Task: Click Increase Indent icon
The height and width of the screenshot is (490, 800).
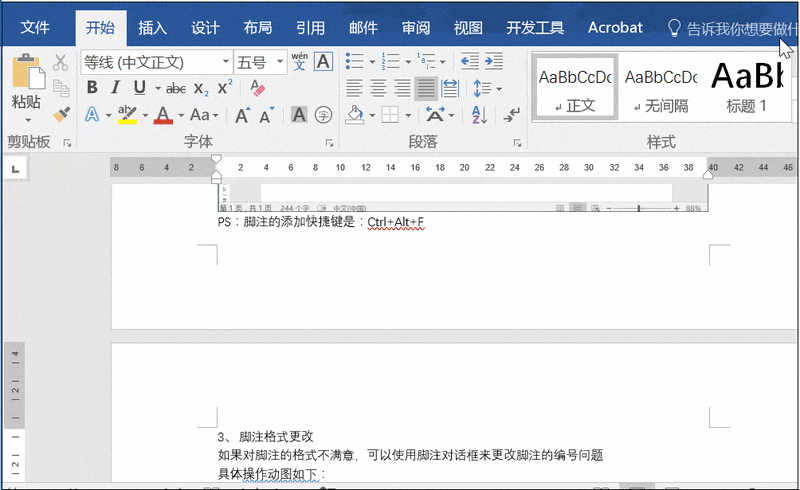Action: click(494, 61)
